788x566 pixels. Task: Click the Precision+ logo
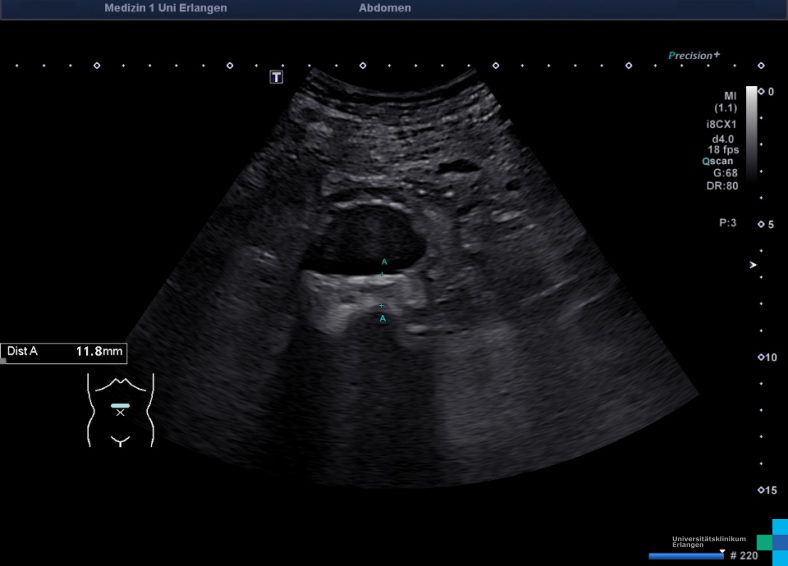(x=694, y=56)
